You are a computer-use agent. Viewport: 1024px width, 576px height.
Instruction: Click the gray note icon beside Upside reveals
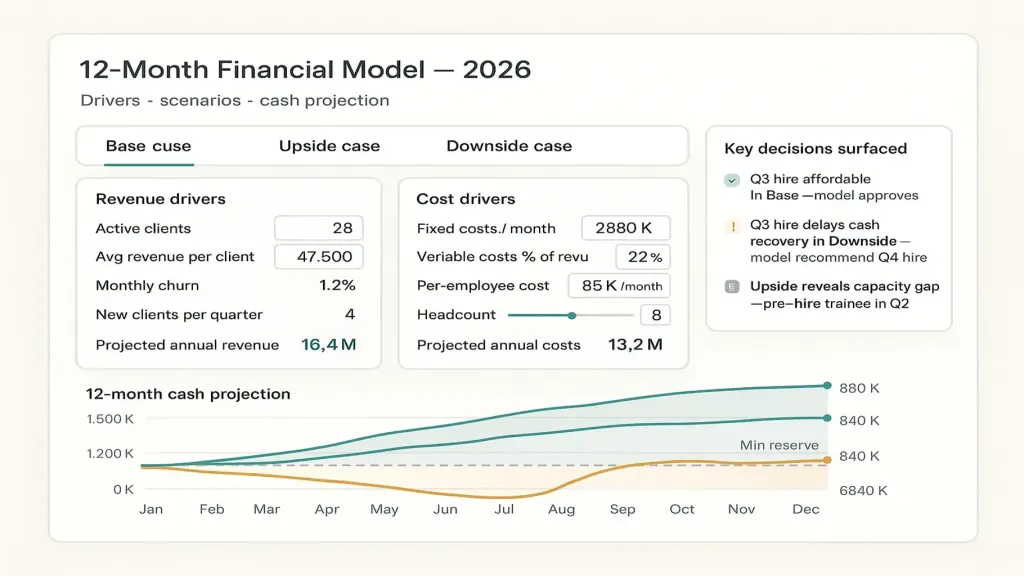coord(732,287)
